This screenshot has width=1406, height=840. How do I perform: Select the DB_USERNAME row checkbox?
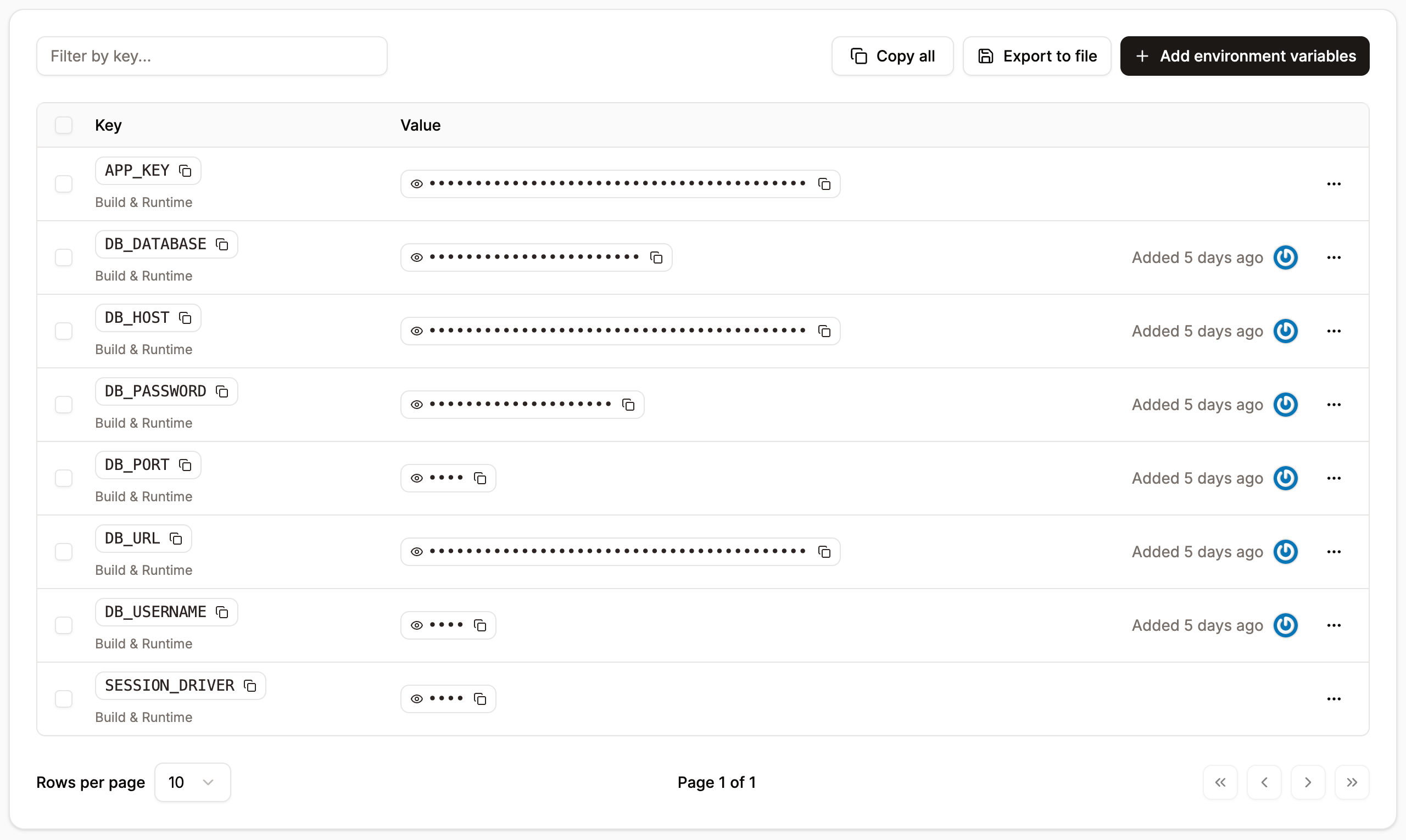[x=63, y=625]
